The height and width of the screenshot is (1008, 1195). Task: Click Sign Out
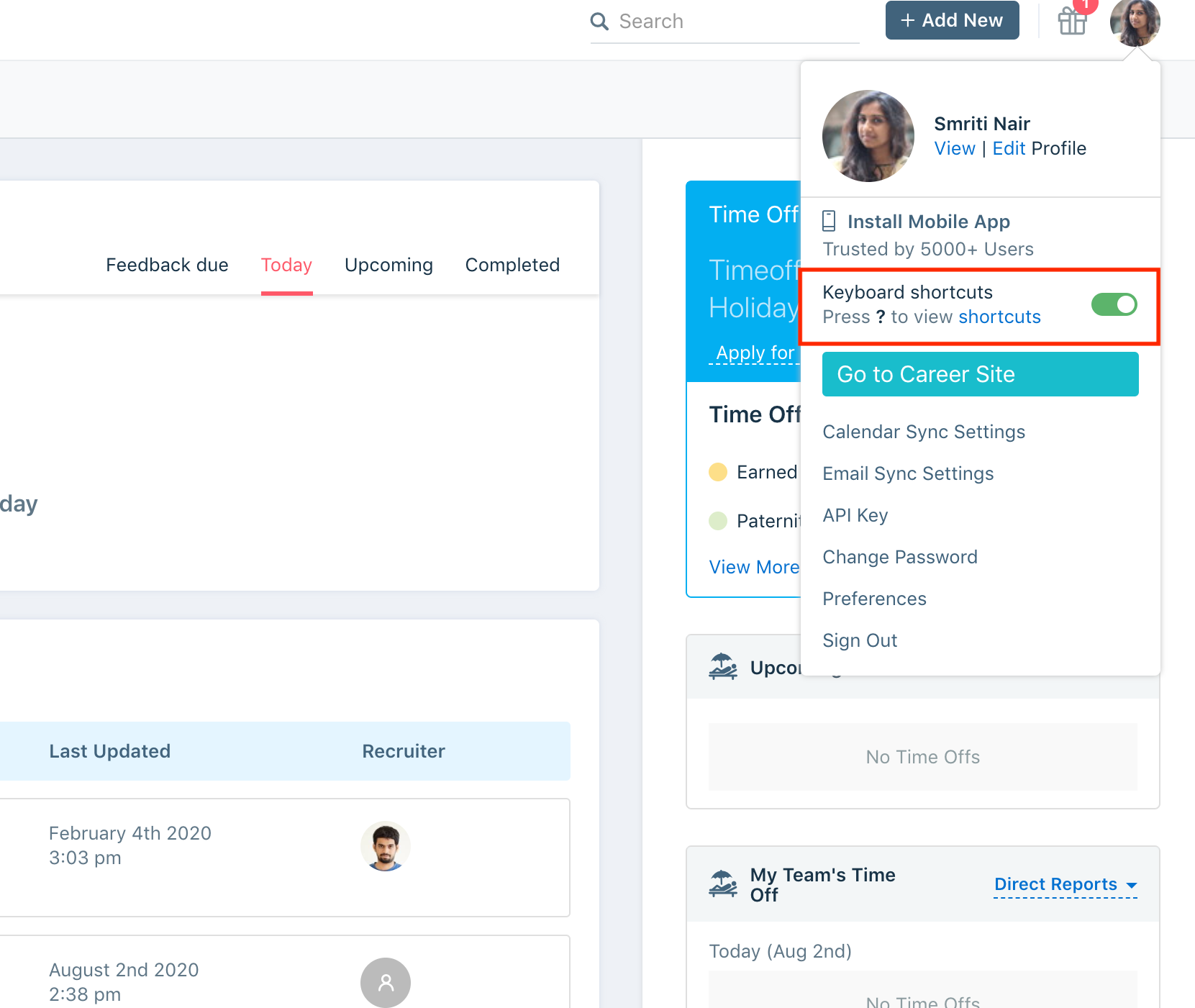click(860, 640)
